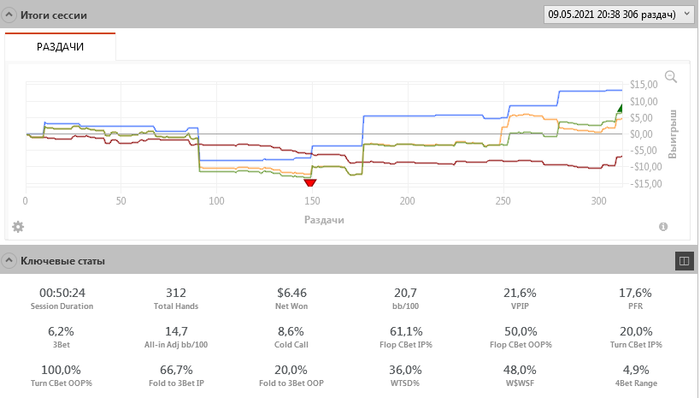Viewport: 700px width, 398px height.
Task: Click the PFR 17,6% stat
Action: tap(635, 298)
